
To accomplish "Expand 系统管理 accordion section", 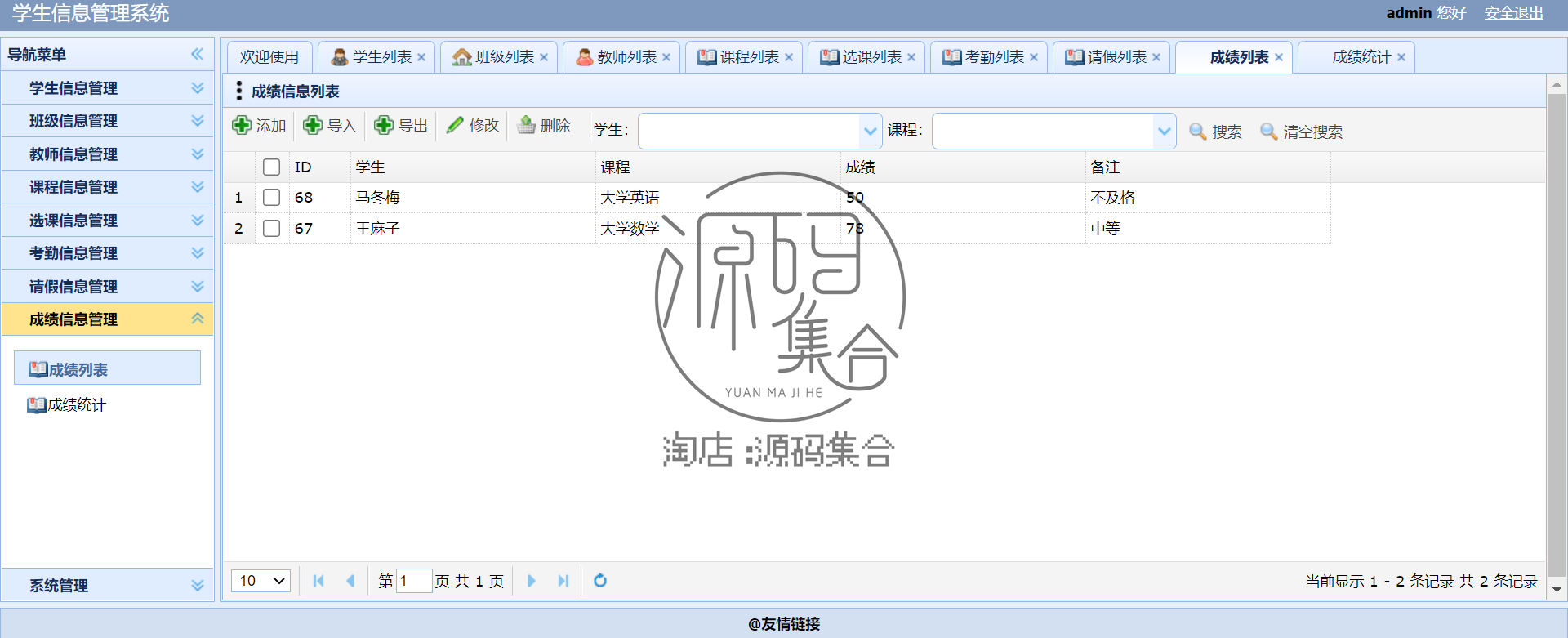I will (x=107, y=585).
